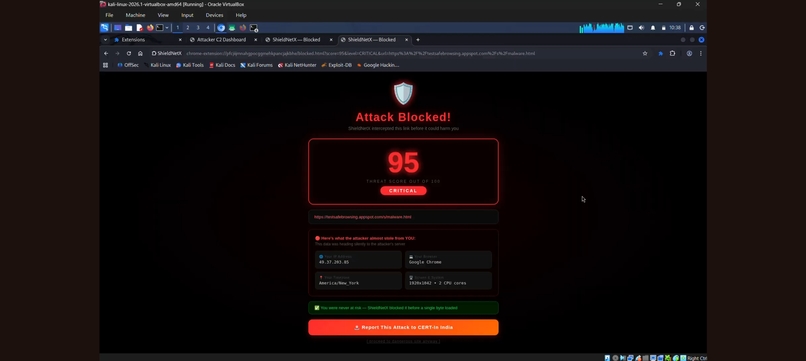The image size is (806, 361).
Task: Open the Google Hacking bookmark
Action: pos(378,65)
